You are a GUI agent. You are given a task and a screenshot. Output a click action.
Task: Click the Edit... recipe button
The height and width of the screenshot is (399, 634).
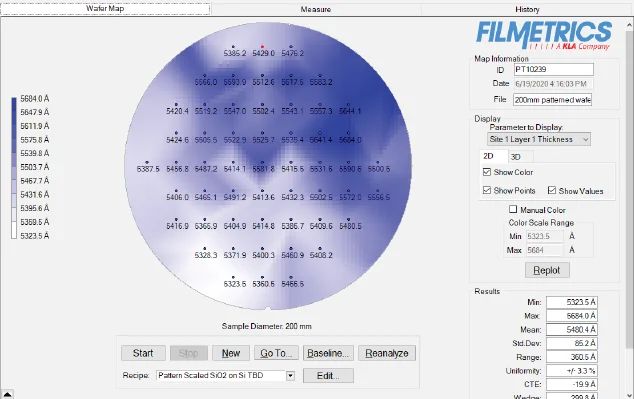pos(328,376)
